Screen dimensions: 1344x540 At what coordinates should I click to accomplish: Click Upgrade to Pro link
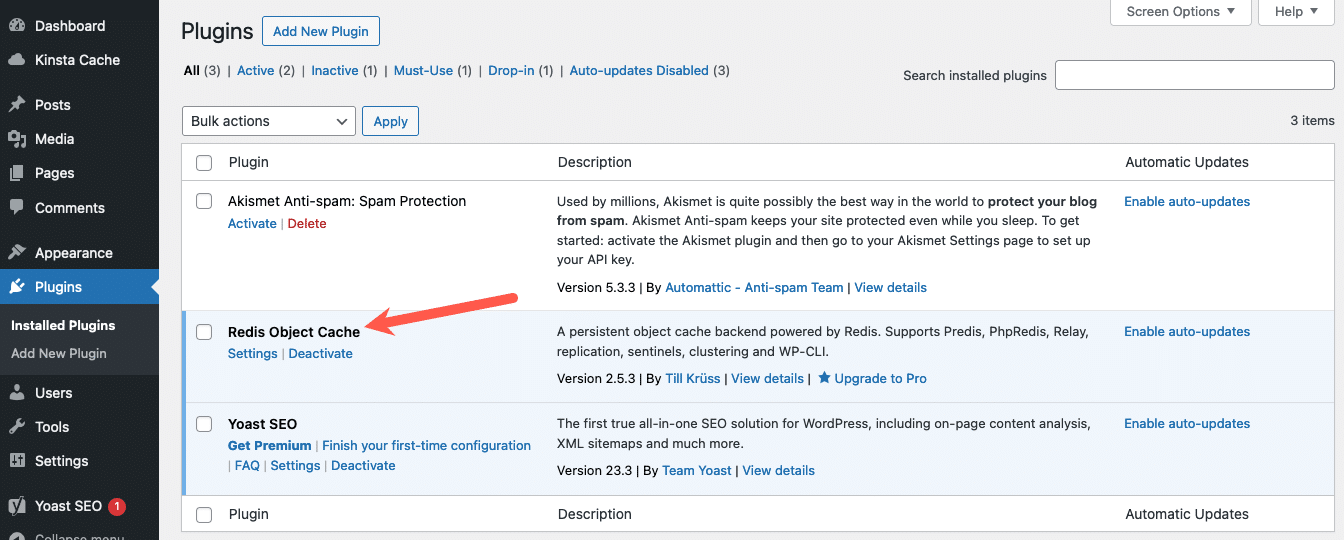881,379
